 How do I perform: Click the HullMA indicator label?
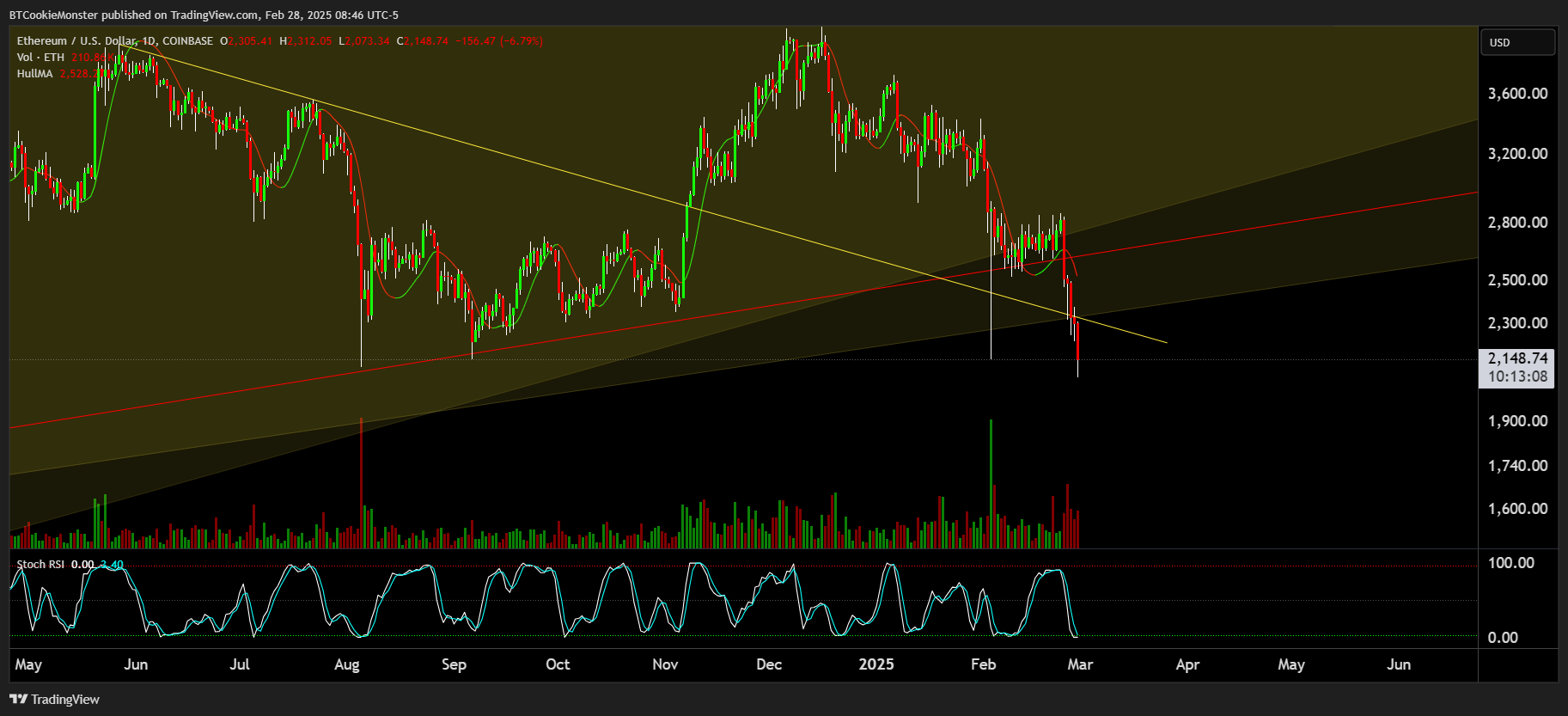(35, 74)
